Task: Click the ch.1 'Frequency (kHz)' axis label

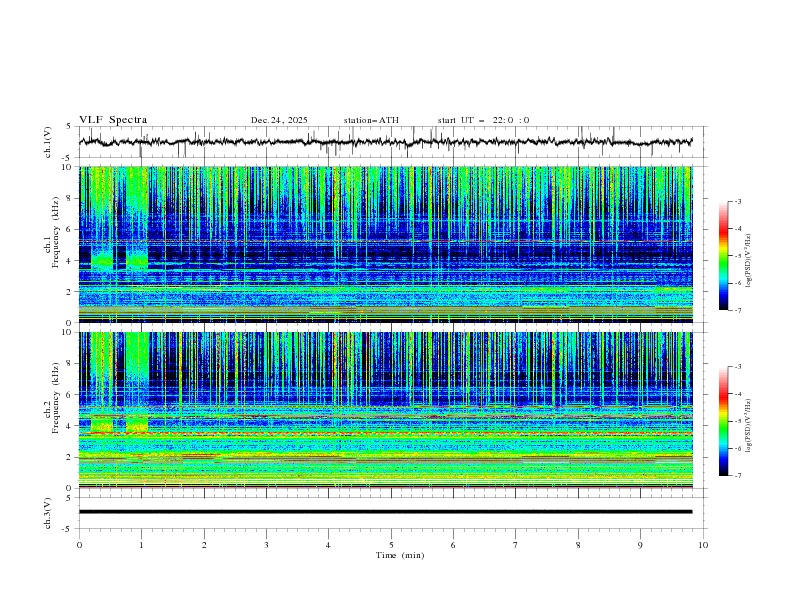Action: pyautogui.click(x=56, y=232)
